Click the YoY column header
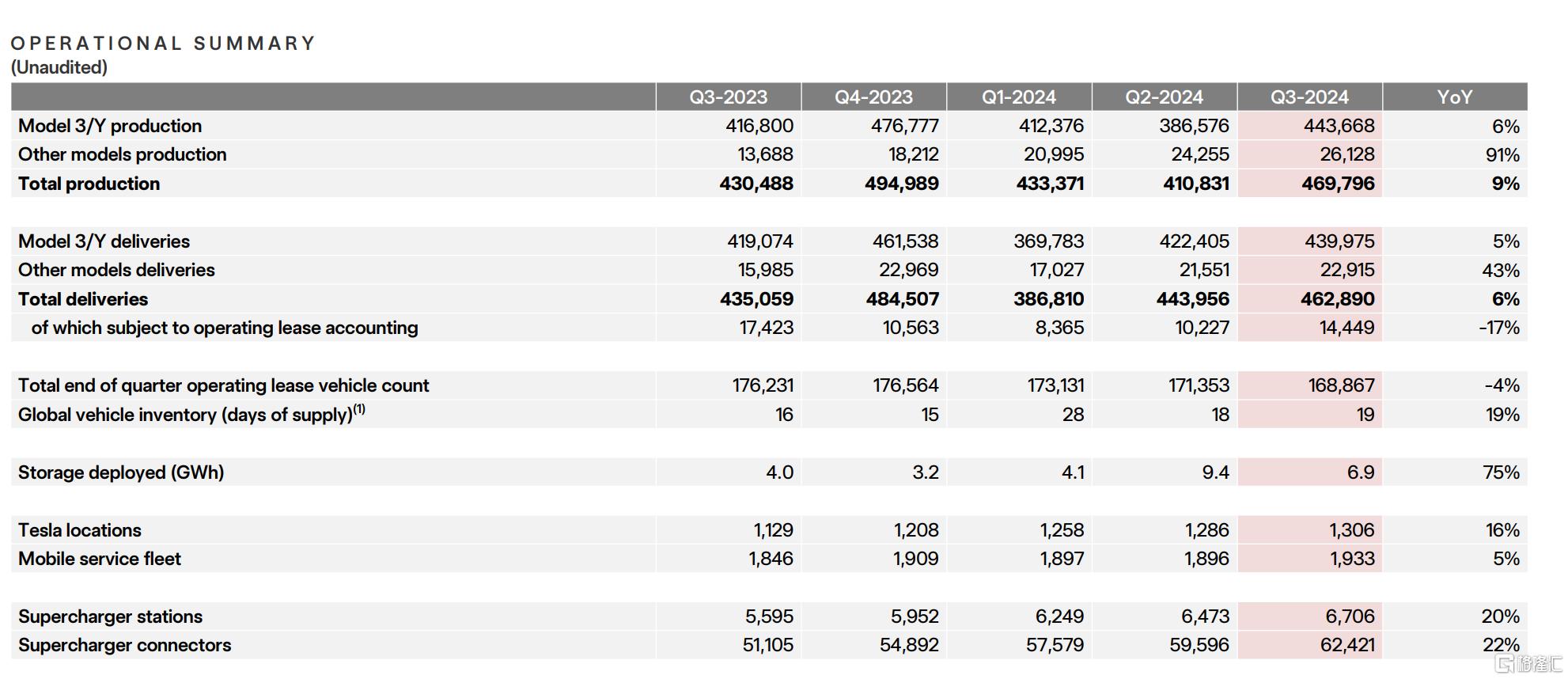Viewport: 1568px width, 679px height. click(1454, 97)
